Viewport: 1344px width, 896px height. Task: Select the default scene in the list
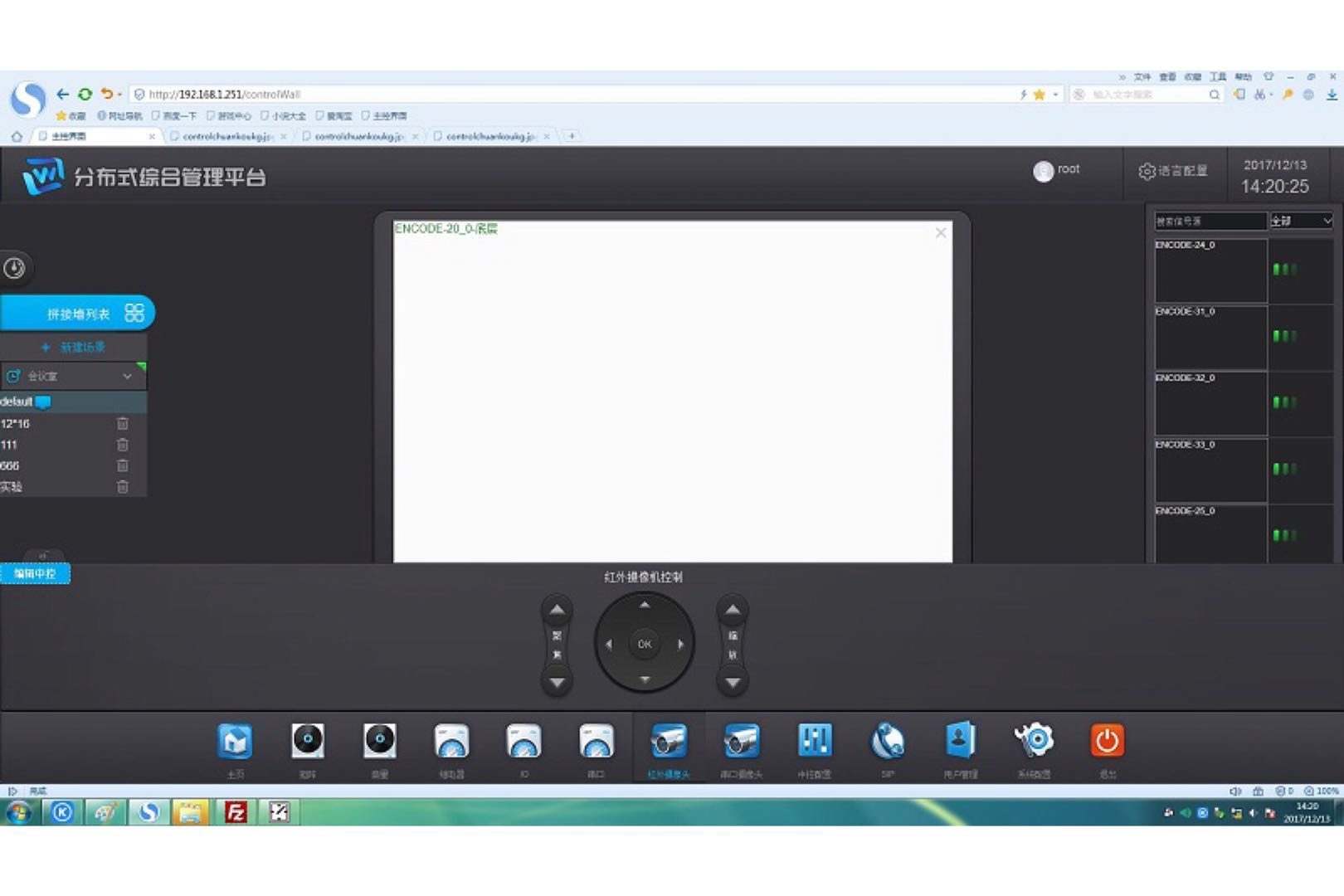click(17, 402)
